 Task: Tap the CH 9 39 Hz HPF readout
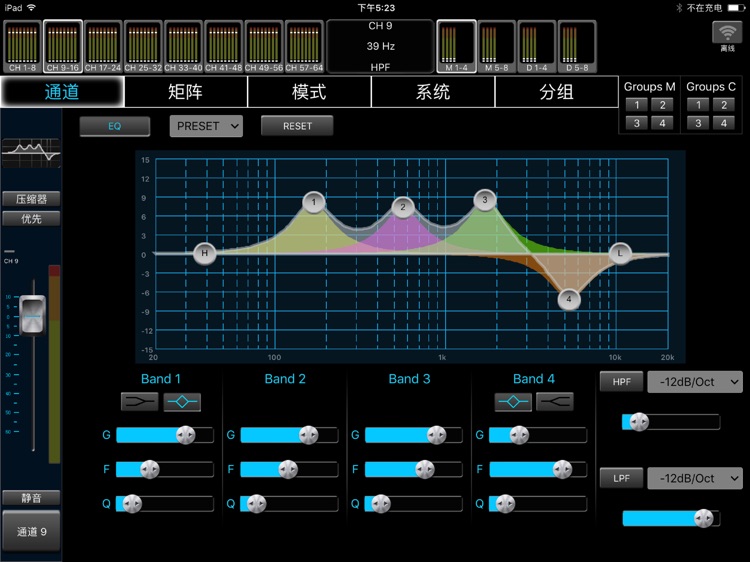pyautogui.click(x=380, y=46)
